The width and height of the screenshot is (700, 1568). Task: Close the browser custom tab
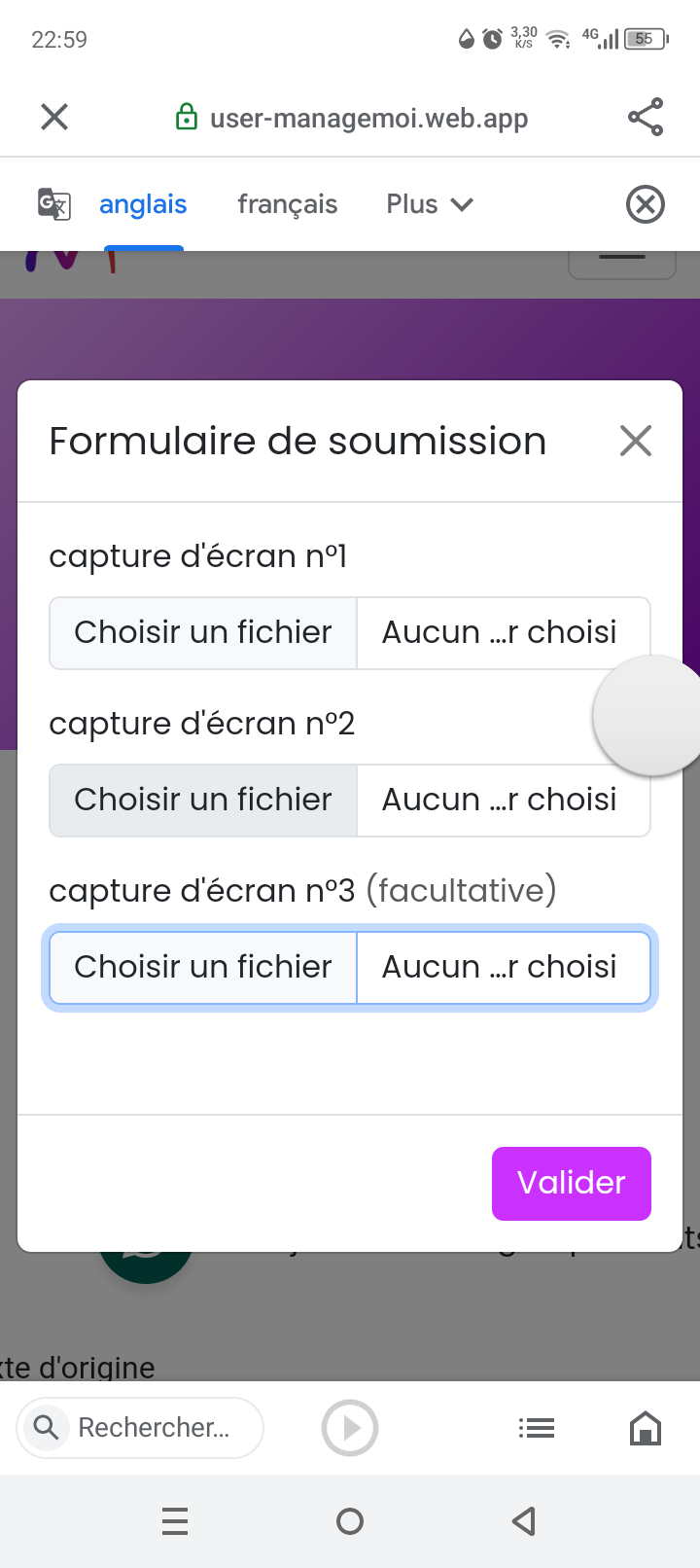click(x=54, y=118)
